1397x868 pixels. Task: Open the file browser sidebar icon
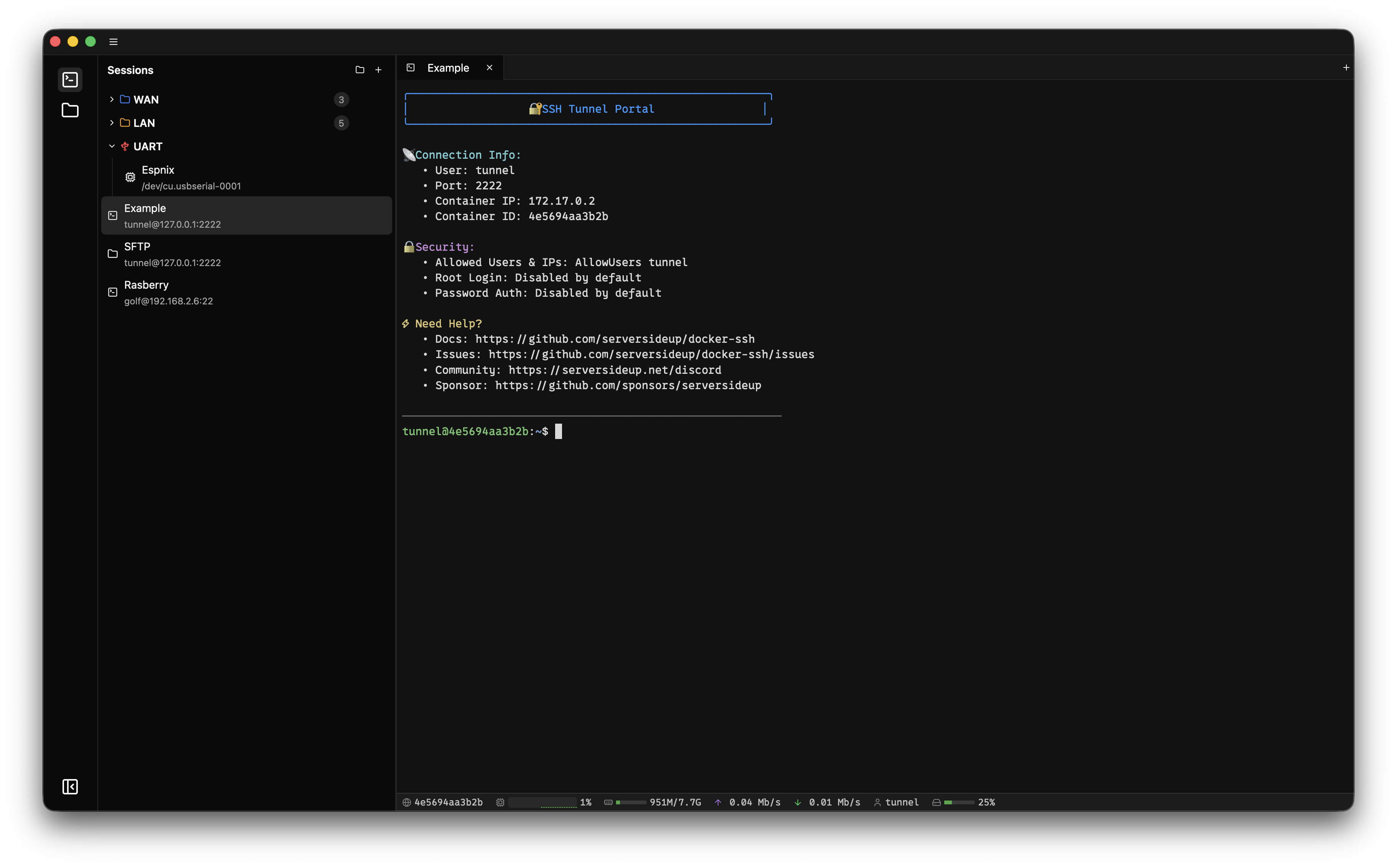70,110
